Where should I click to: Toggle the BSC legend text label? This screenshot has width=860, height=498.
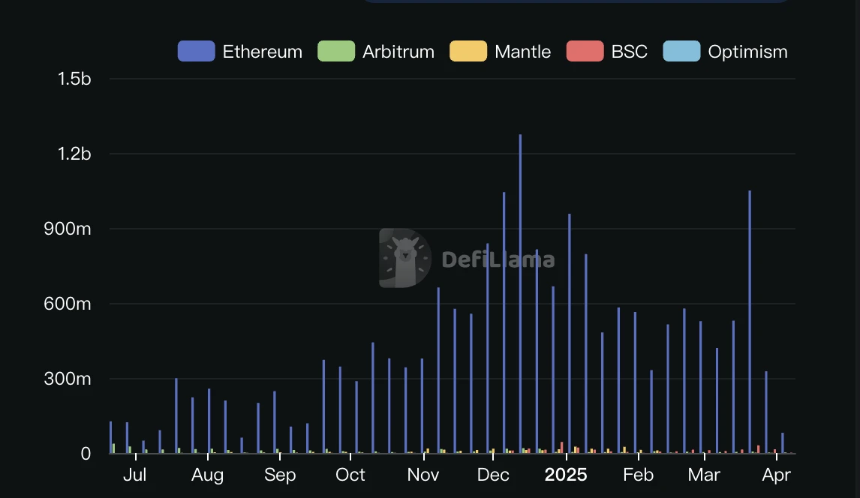(629, 52)
